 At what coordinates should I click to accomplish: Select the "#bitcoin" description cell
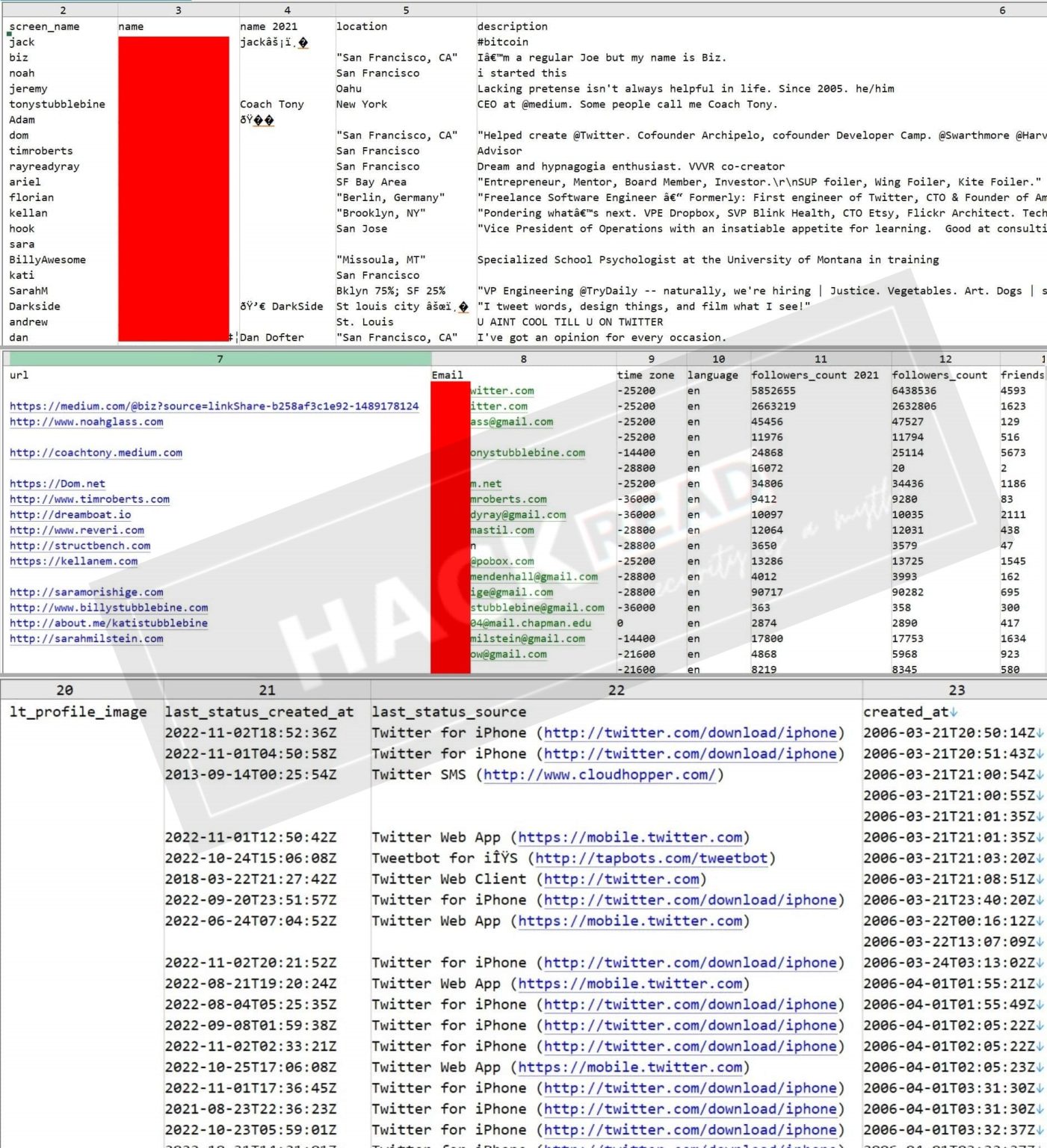[503, 43]
